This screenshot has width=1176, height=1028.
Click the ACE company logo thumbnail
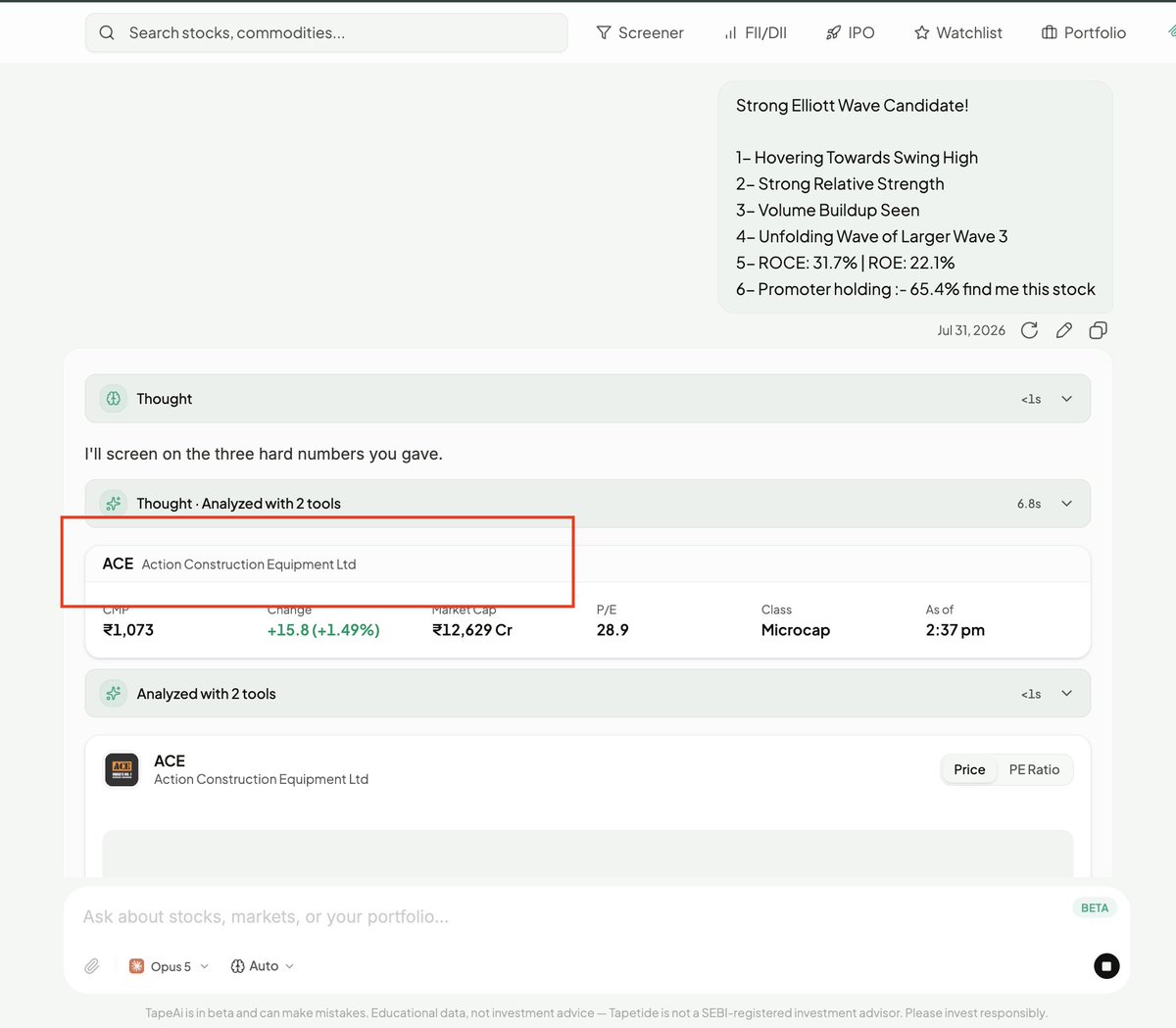coord(122,769)
